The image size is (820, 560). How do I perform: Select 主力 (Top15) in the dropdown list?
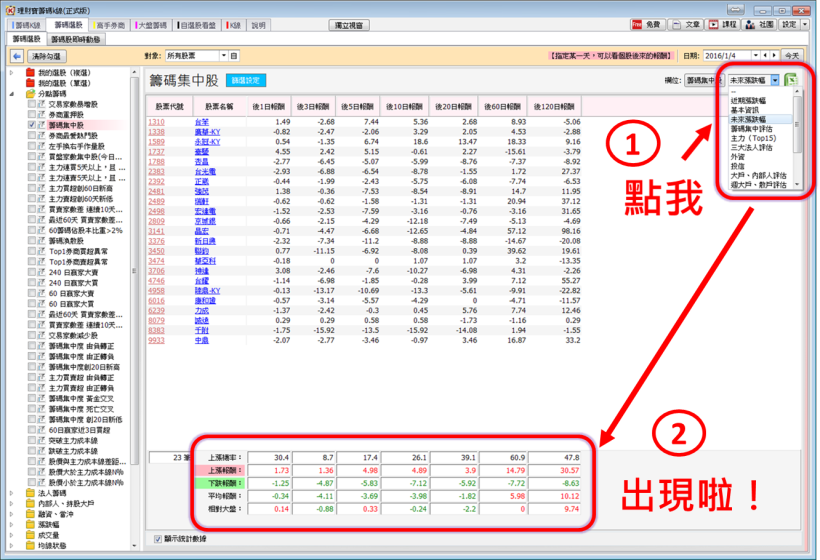click(754, 138)
